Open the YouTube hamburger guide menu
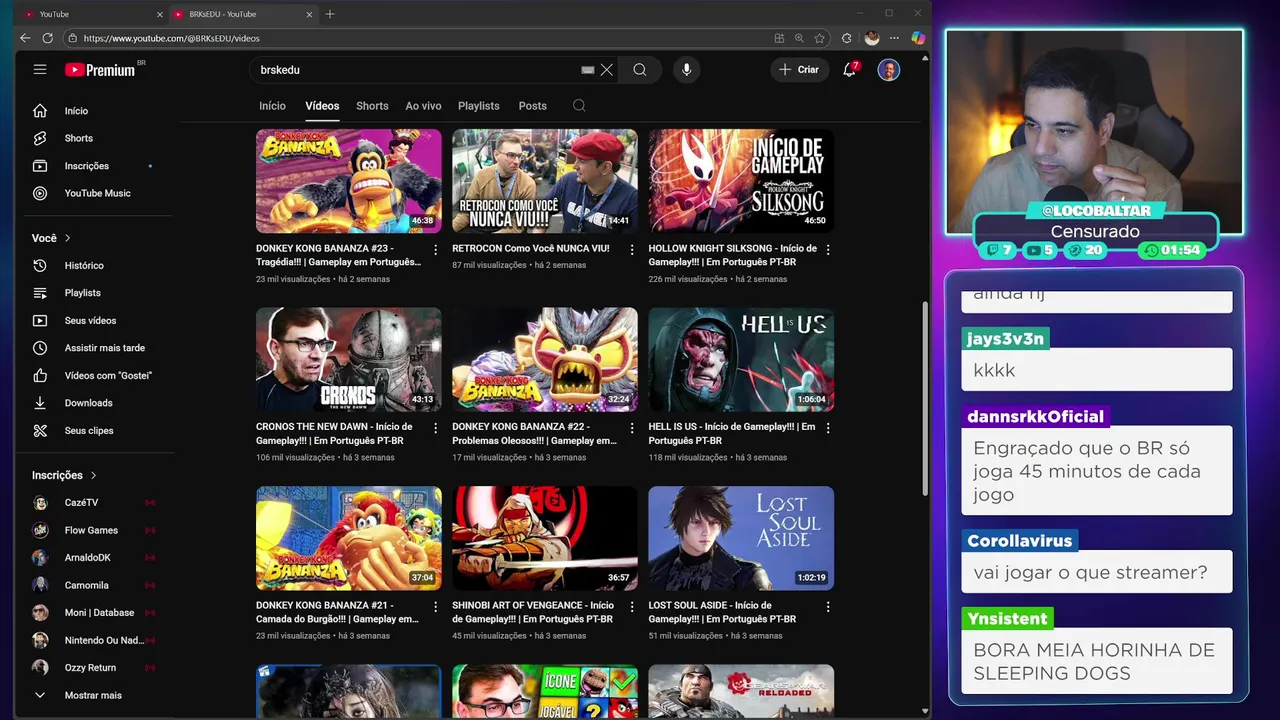Image resolution: width=1280 pixels, height=720 pixels. pos(40,69)
